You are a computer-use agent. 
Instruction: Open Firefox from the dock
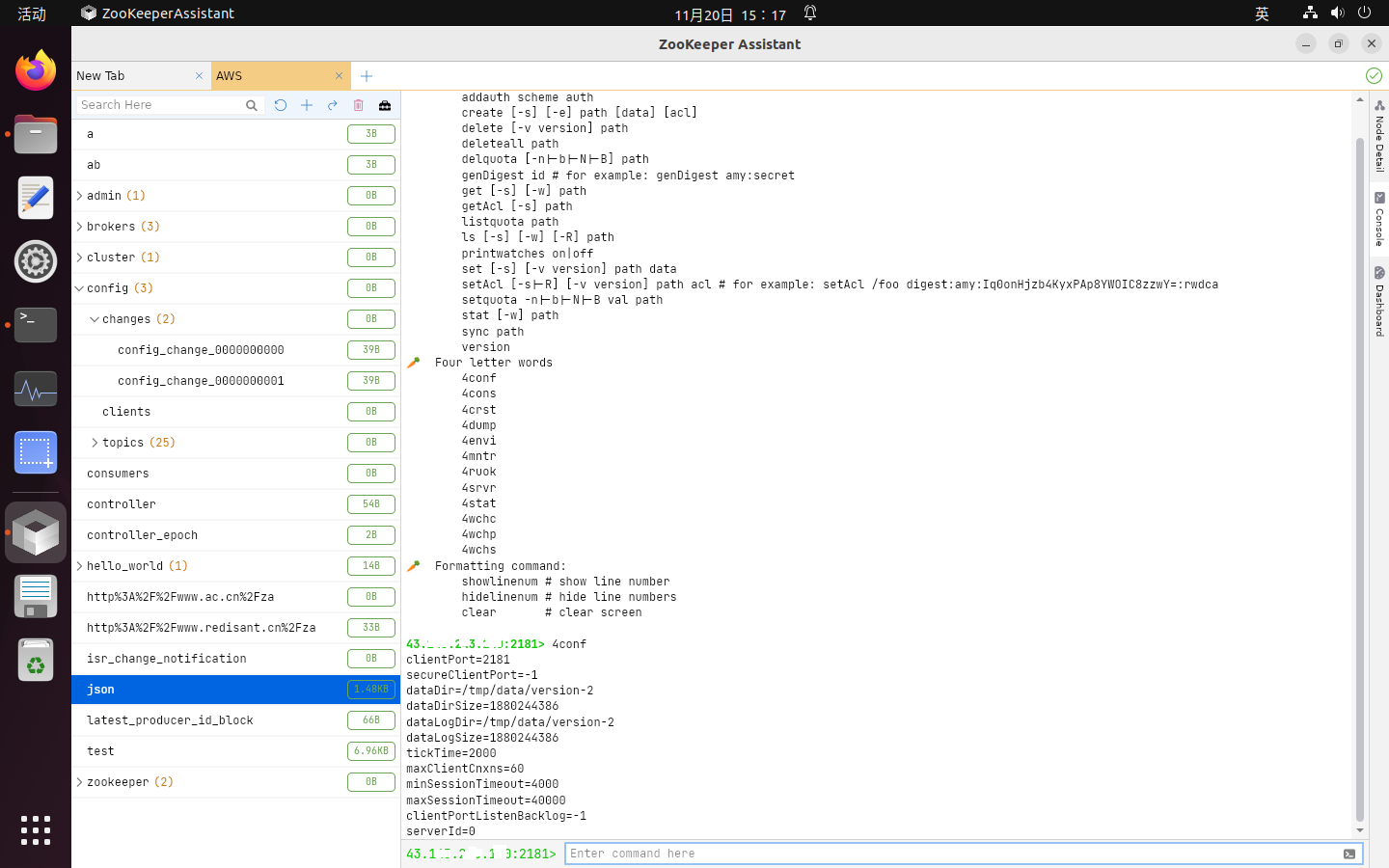[36, 70]
